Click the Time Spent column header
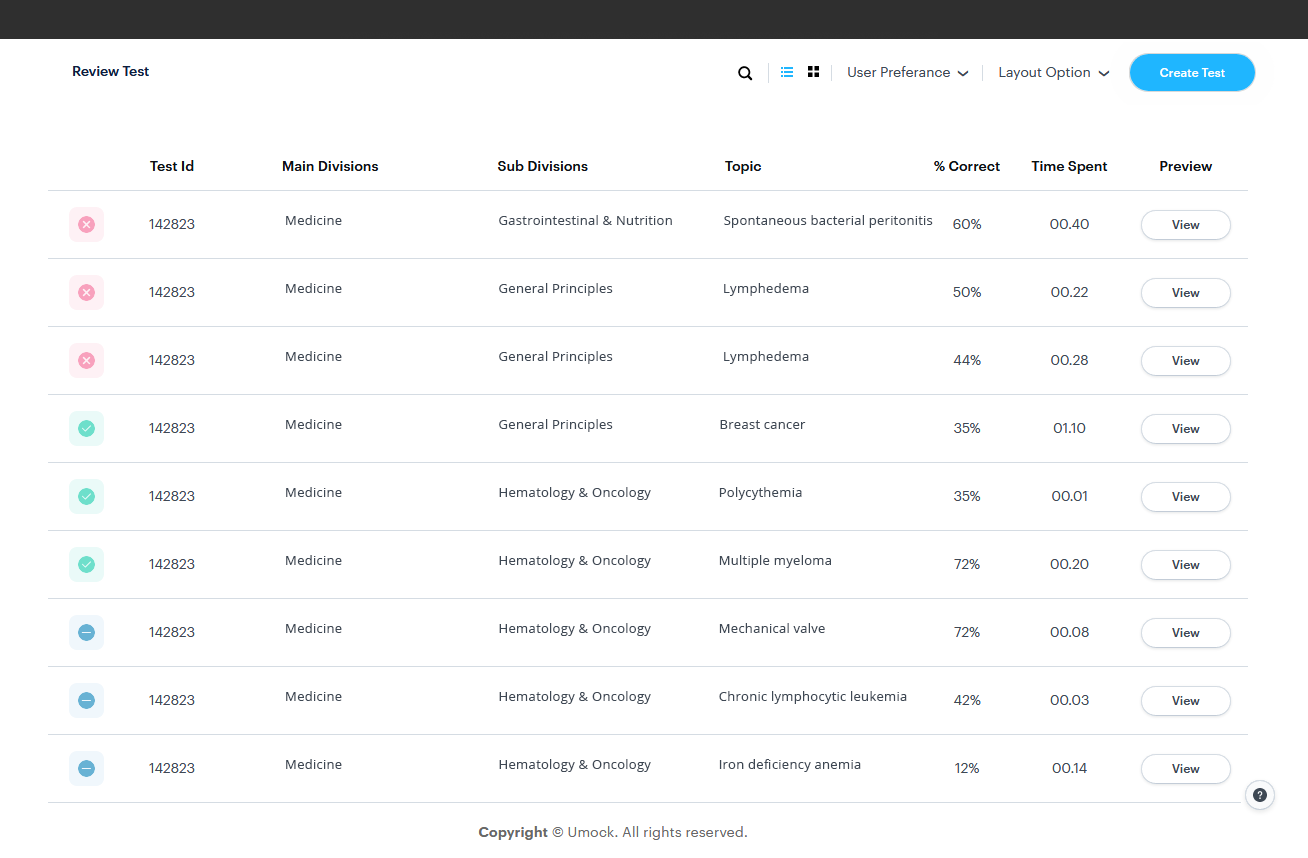 pos(1069,167)
